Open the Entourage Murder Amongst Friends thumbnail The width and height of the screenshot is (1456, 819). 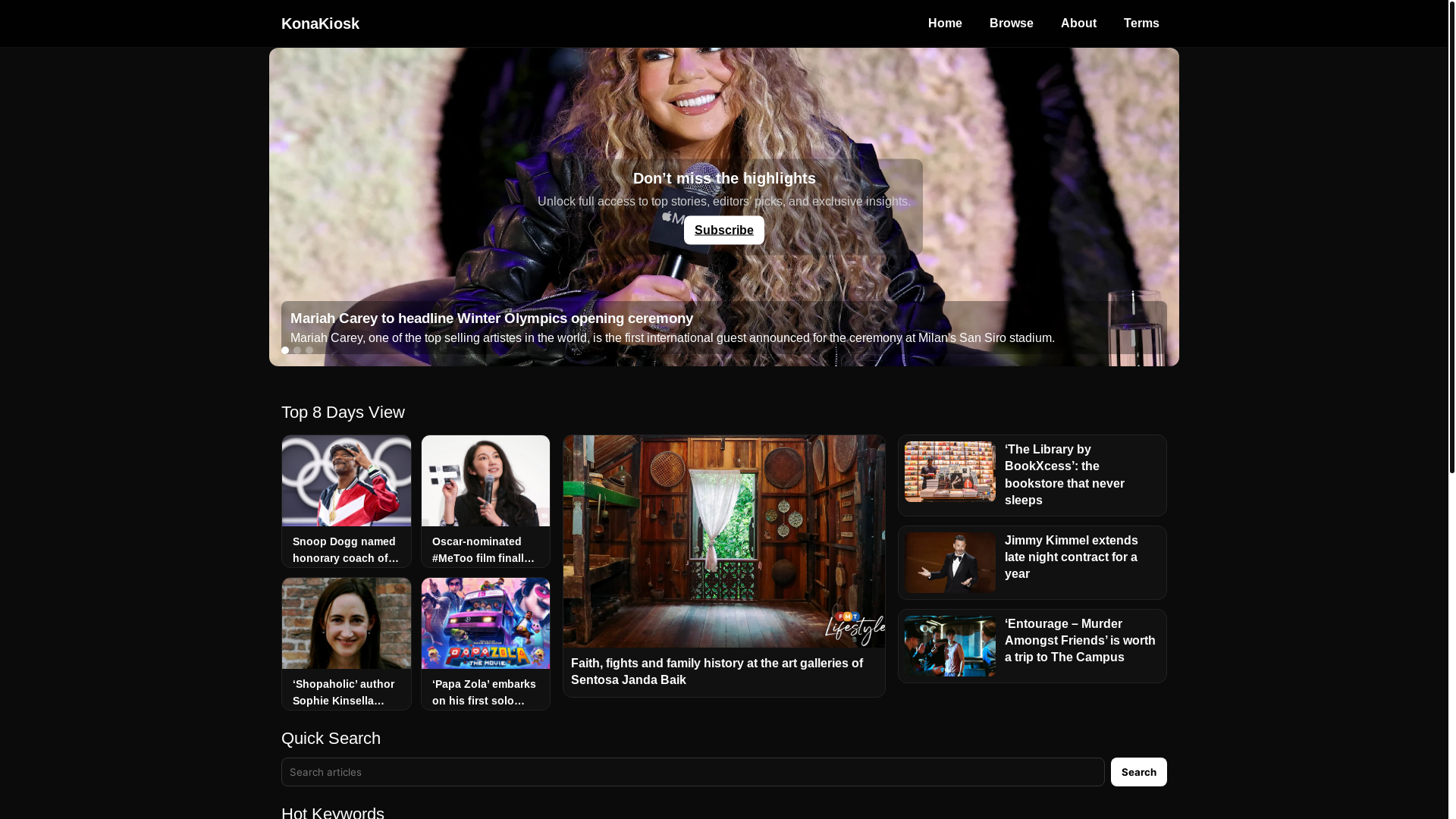click(x=950, y=646)
